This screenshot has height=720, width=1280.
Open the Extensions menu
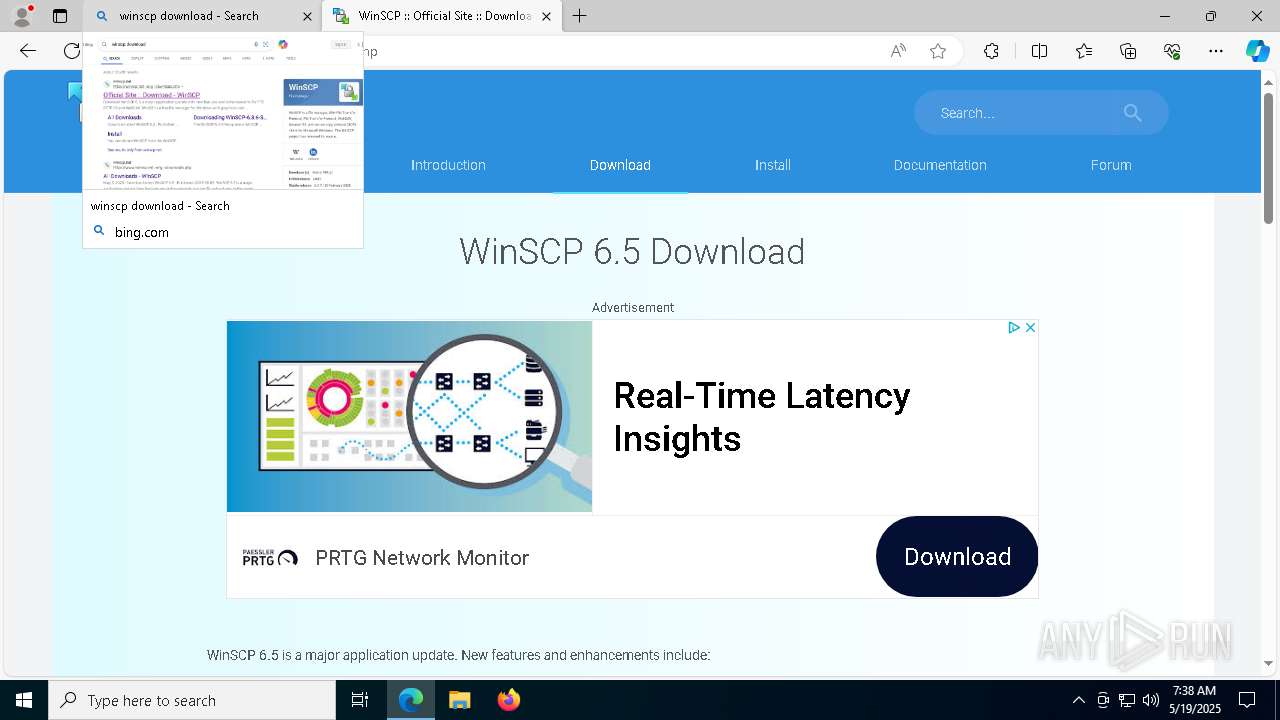[x=991, y=51]
